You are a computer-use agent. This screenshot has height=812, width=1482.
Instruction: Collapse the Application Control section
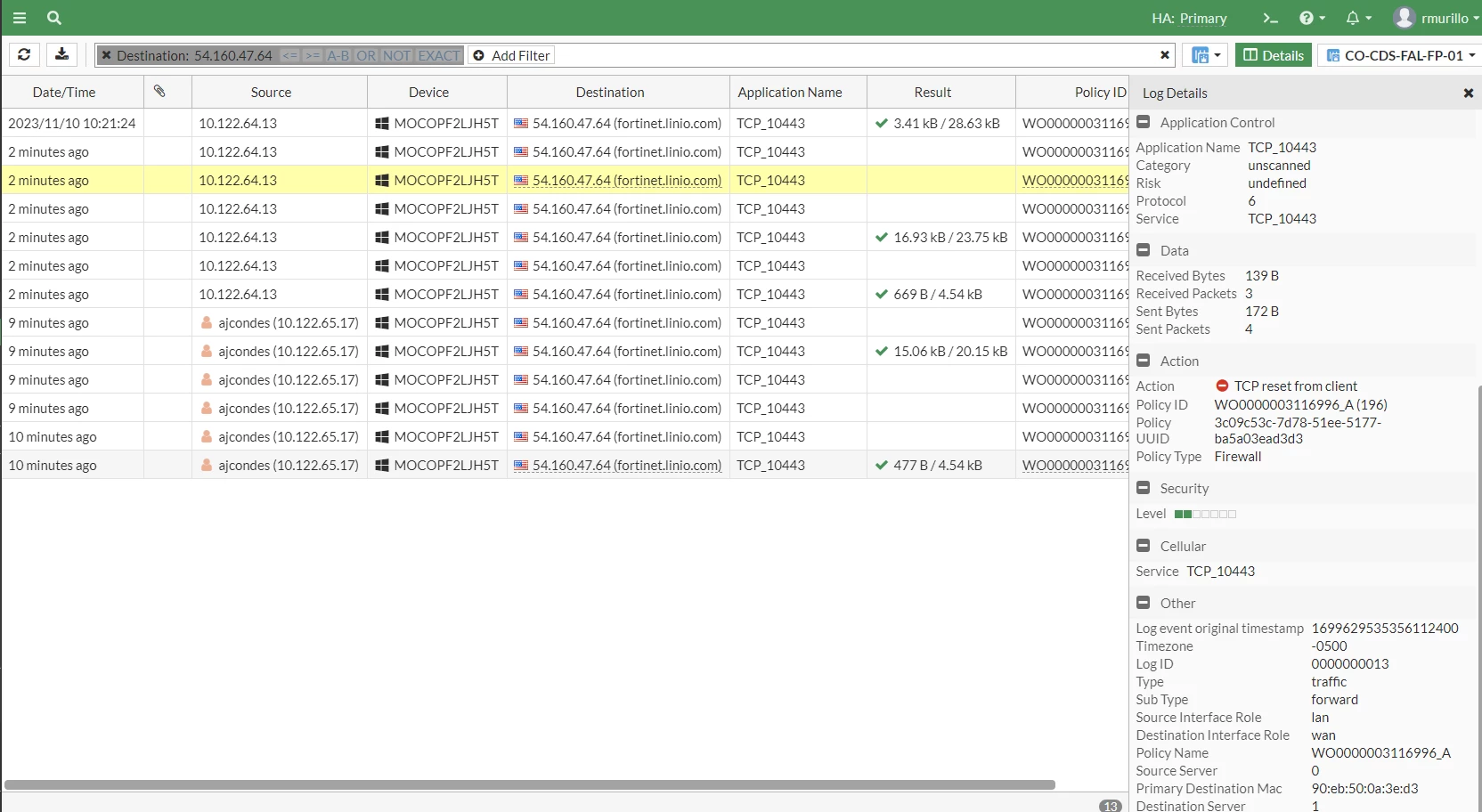tap(1144, 122)
